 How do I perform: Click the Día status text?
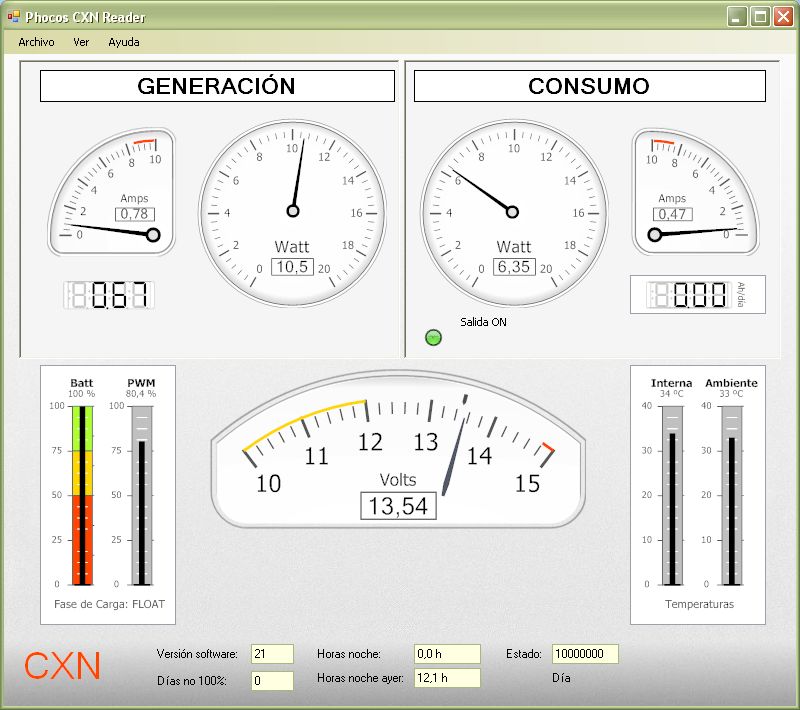click(561, 678)
